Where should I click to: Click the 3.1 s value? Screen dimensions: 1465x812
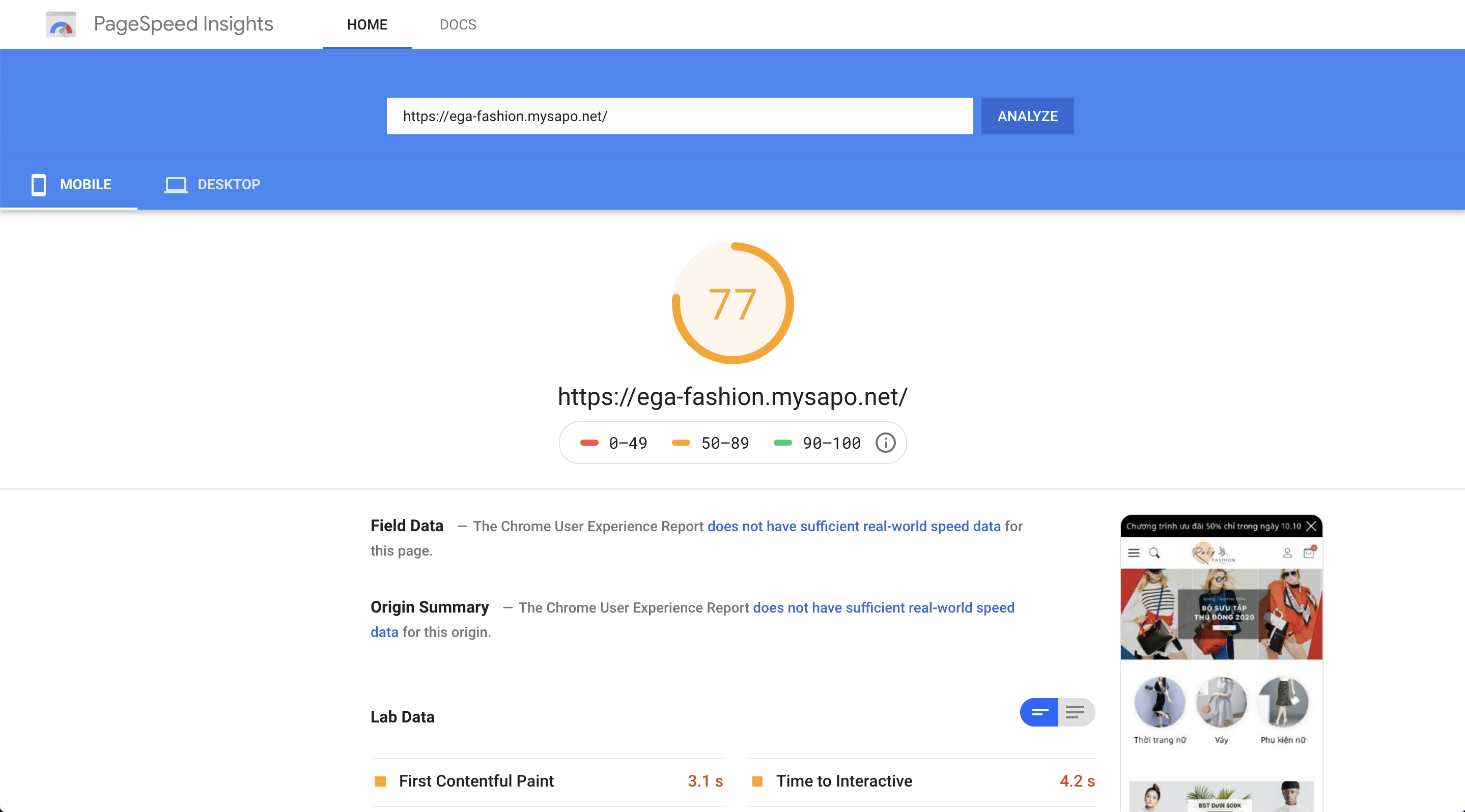pos(705,781)
